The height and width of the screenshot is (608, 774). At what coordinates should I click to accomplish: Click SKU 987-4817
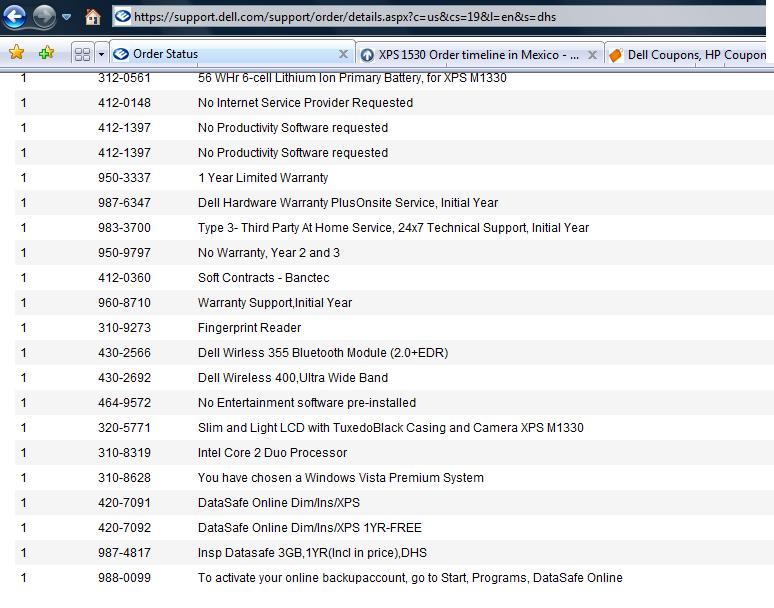124,553
